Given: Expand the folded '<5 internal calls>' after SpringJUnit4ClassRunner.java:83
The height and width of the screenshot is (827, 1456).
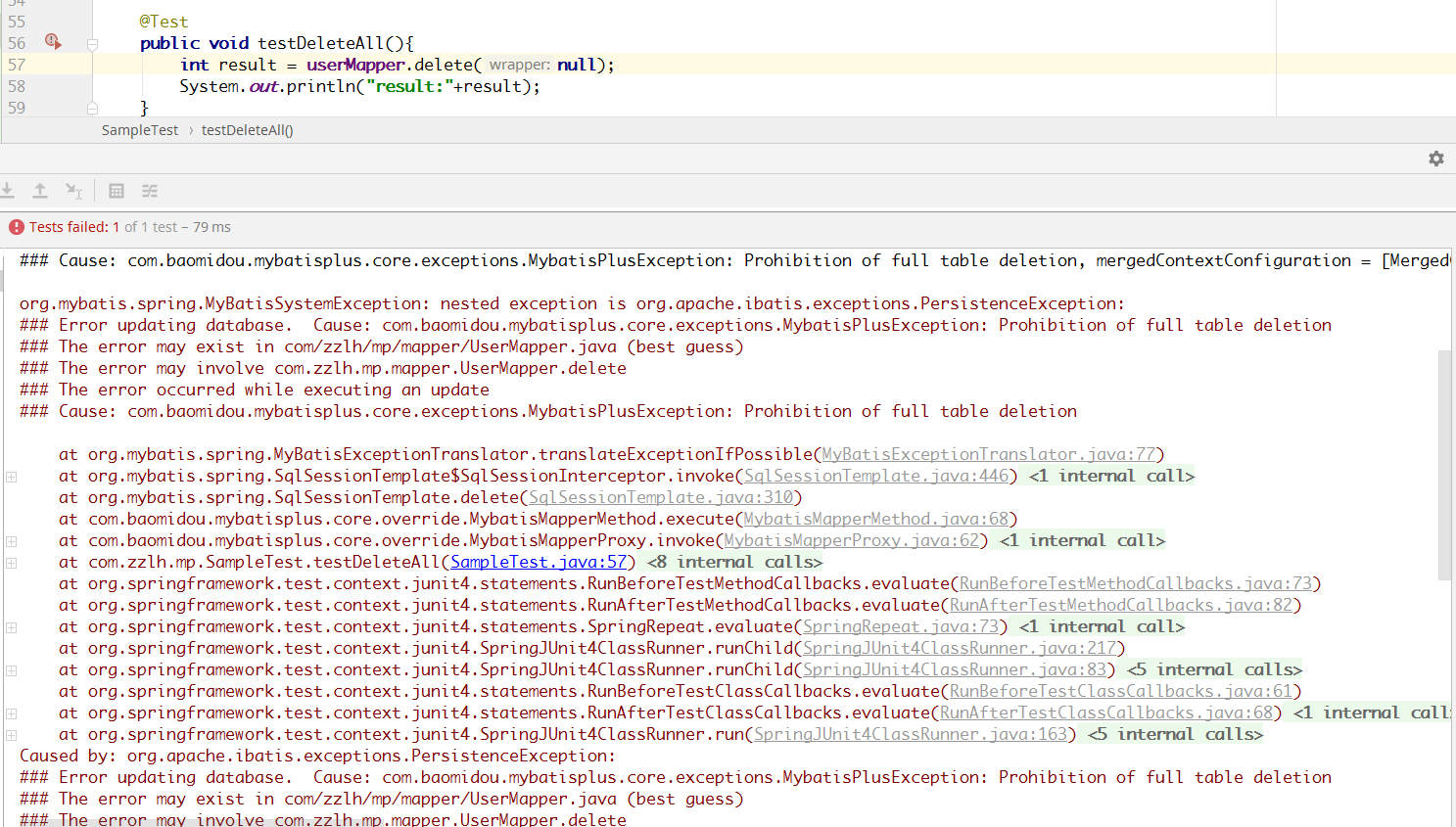Looking at the screenshot, I should 1214,670.
